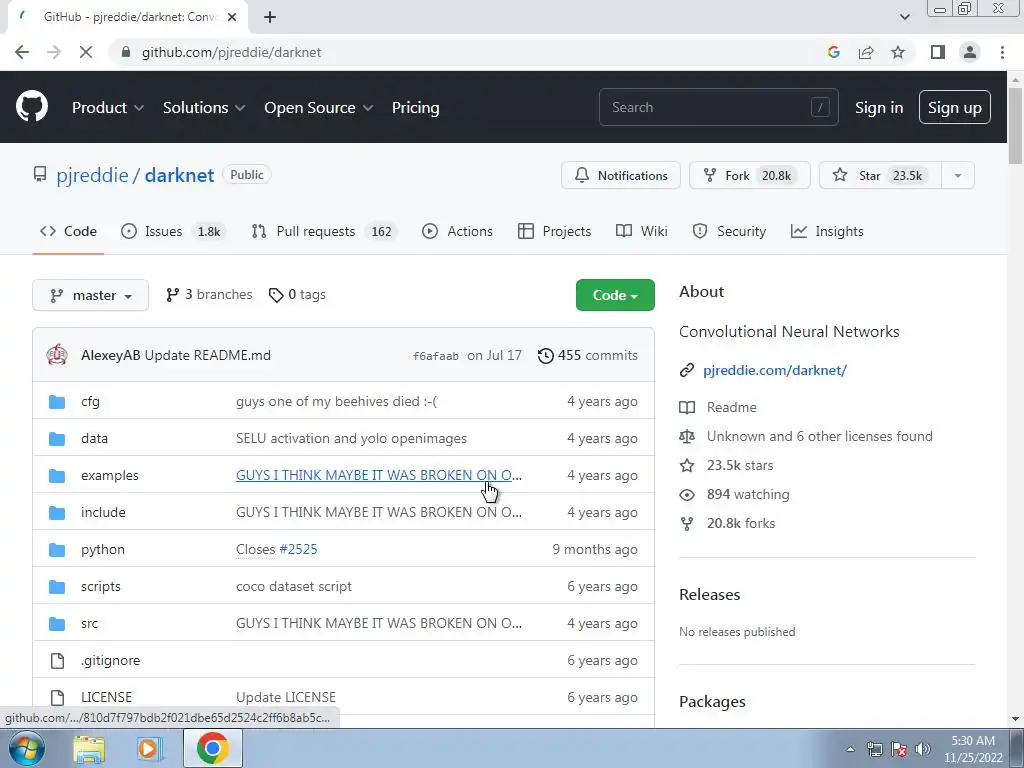The width and height of the screenshot is (1024, 768).
Task: Open the python folder
Action: coord(103,549)
